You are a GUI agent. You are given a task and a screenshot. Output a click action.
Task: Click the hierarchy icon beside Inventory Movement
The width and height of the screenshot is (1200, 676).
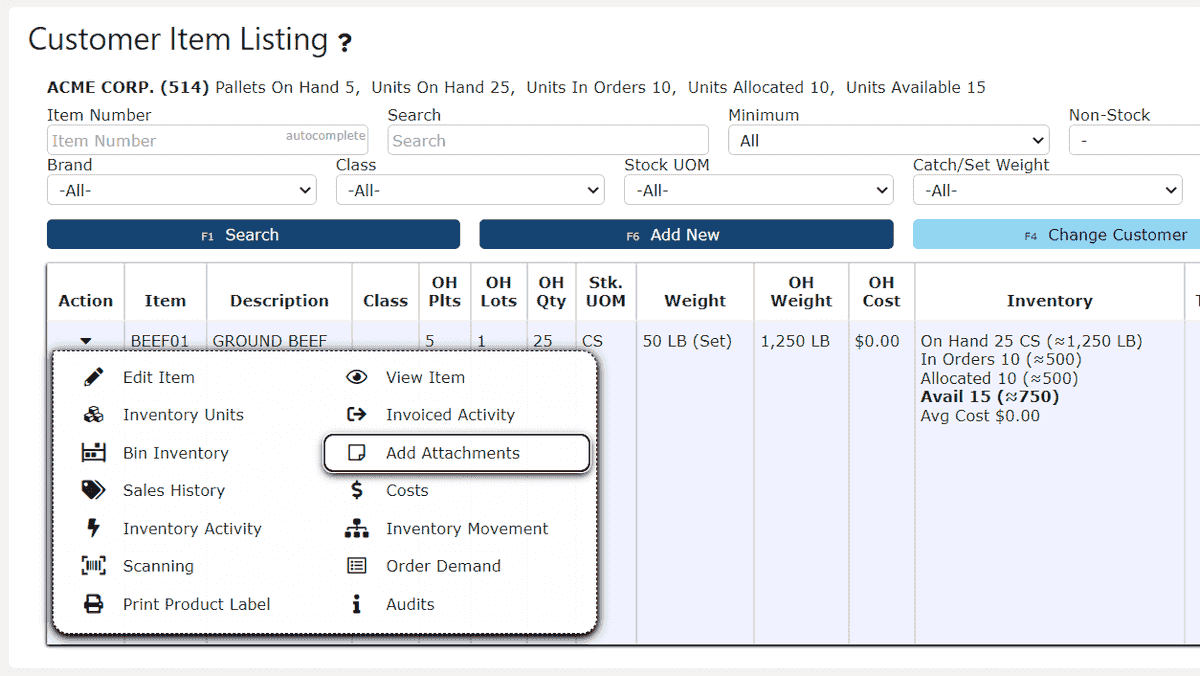coord(357,528)
